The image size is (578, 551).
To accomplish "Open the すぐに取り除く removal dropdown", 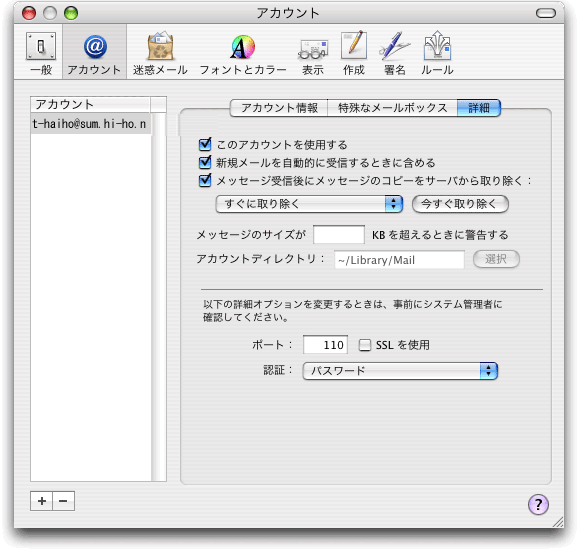I will point(309,204).
